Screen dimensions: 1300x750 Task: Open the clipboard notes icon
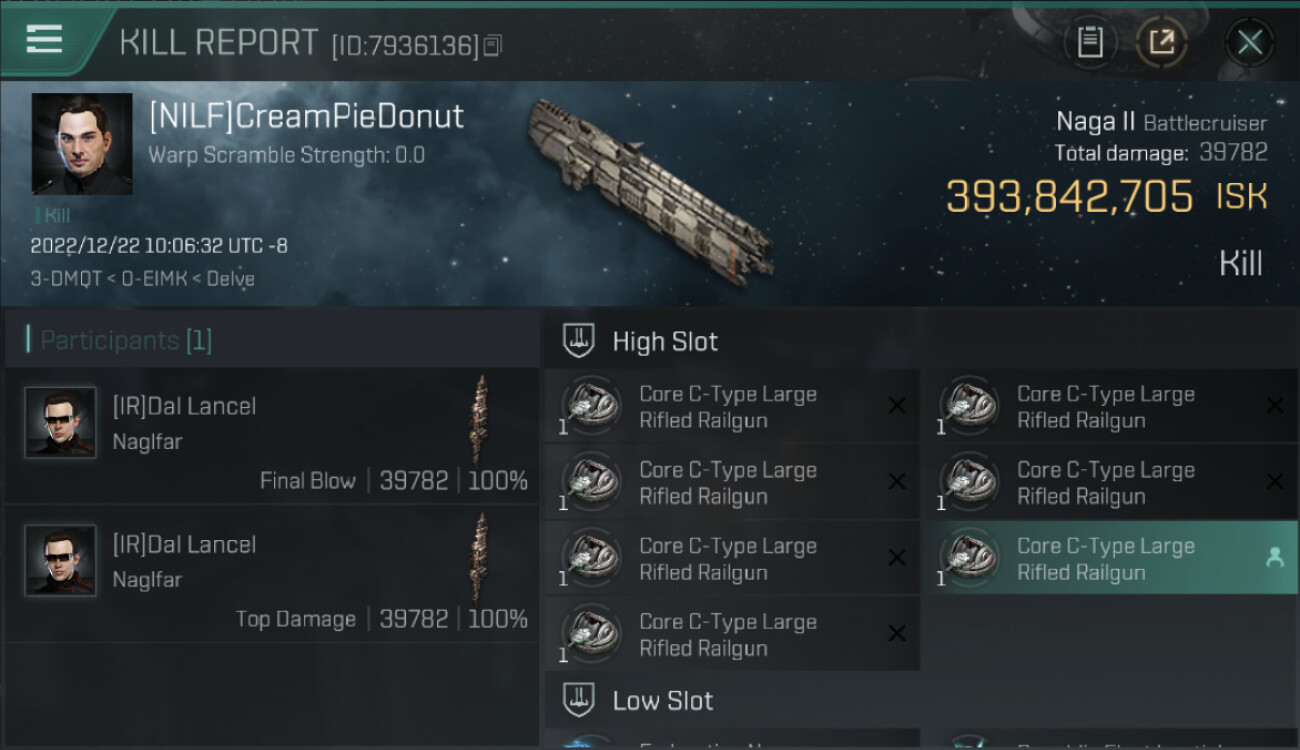pos(1090,43)
